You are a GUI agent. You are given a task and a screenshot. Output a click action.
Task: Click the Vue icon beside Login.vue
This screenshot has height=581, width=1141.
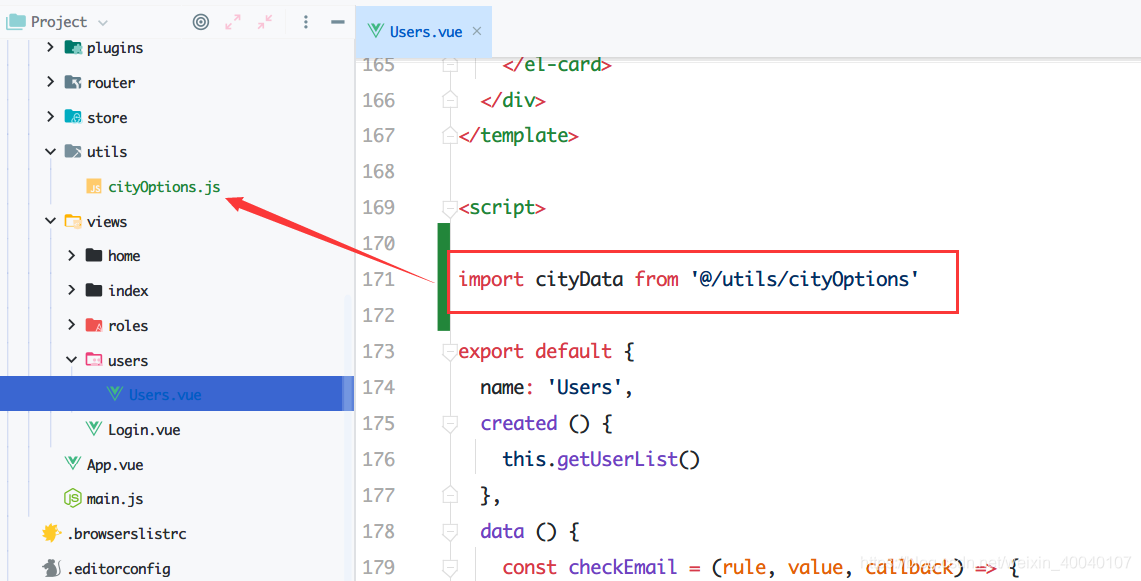[93, 428]
